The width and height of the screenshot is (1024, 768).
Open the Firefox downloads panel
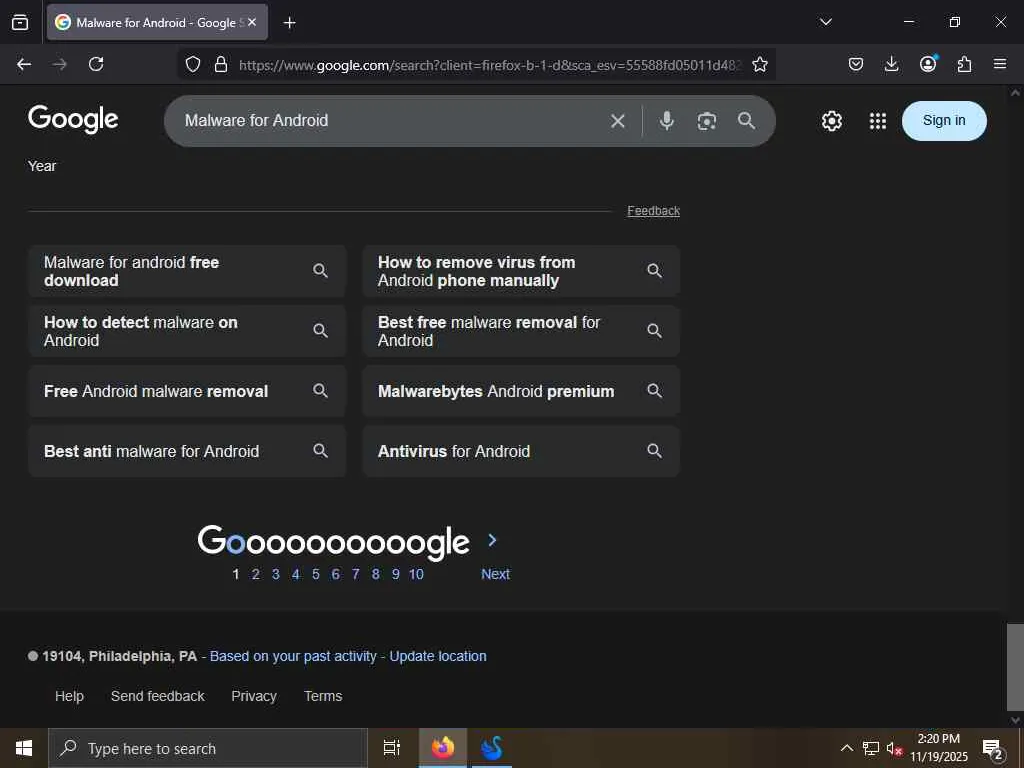coord(891,64)
